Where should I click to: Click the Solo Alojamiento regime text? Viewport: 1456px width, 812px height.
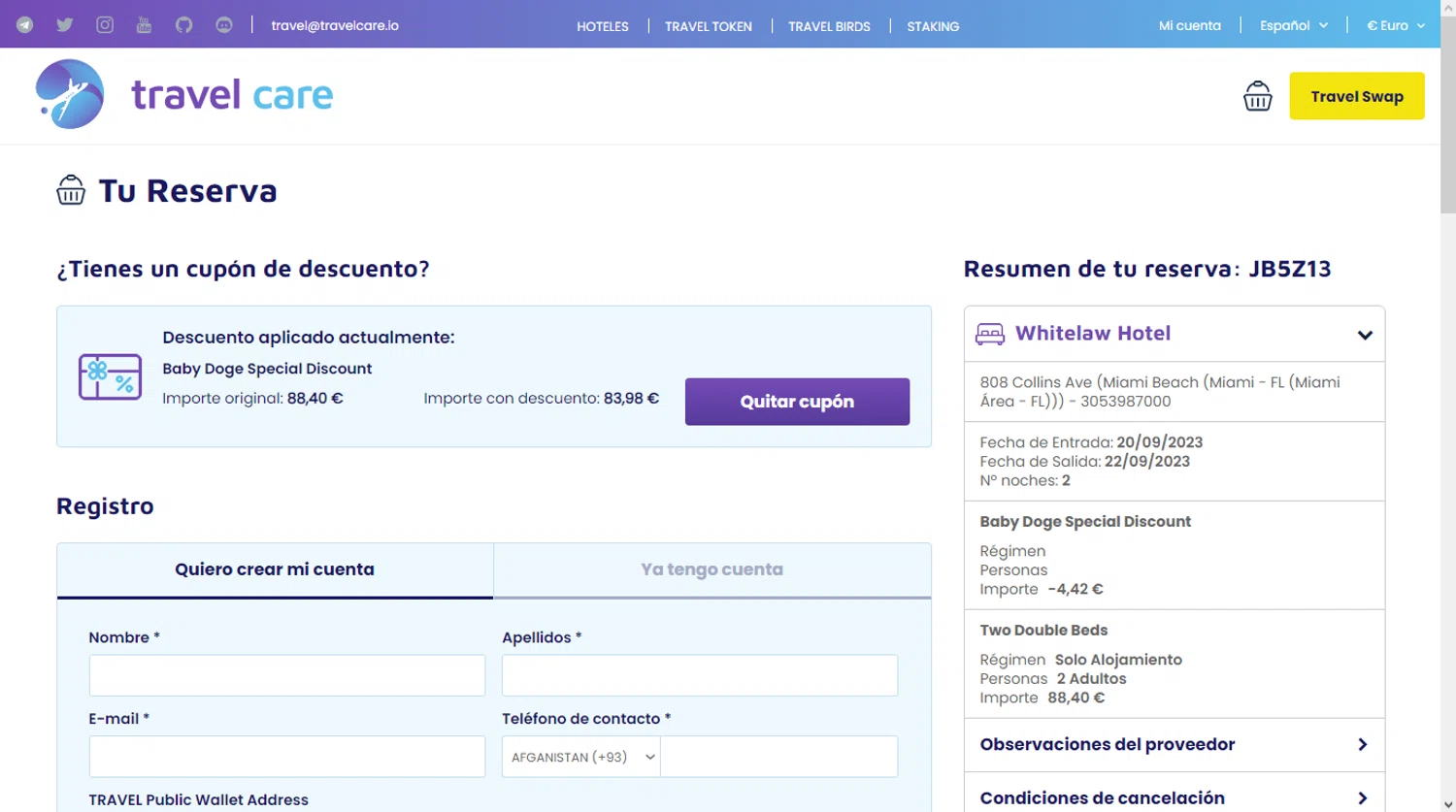(x=1118, y=660)
